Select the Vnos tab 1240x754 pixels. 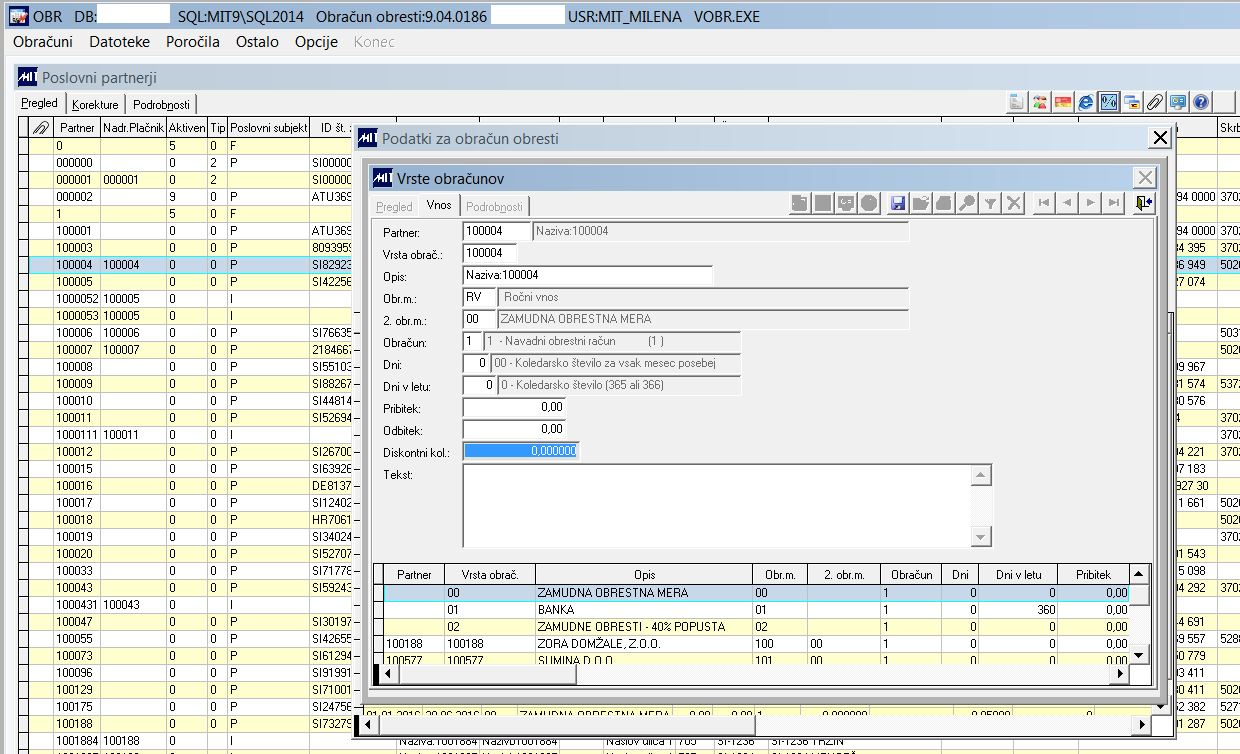(x=439, y=205)
